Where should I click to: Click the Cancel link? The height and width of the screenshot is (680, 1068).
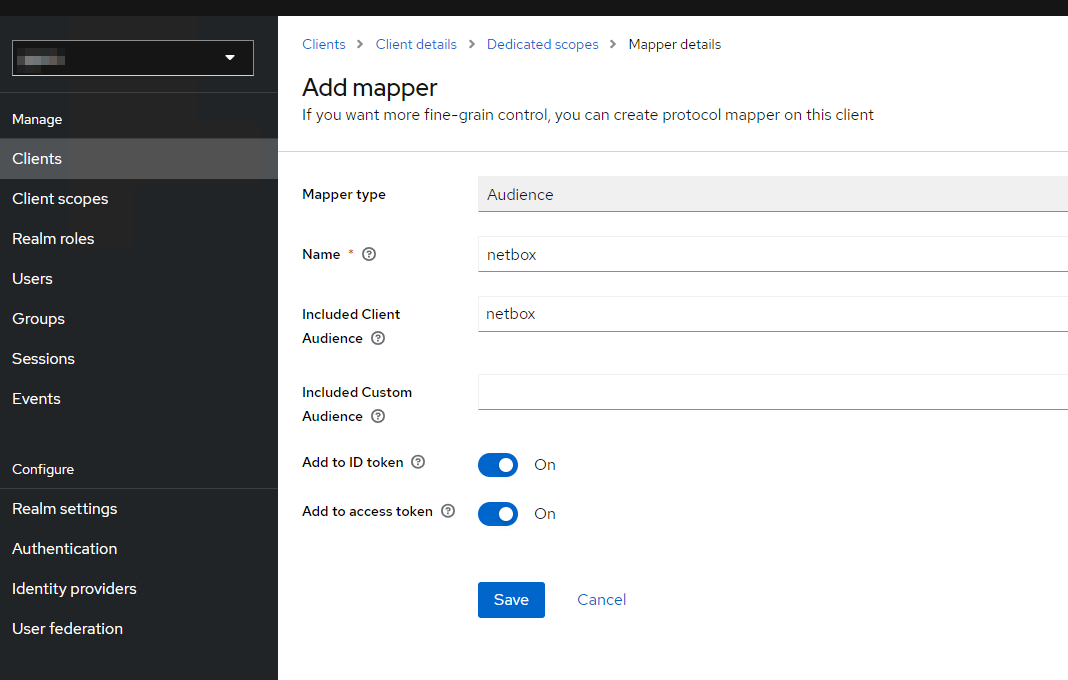tap(601, 600)
